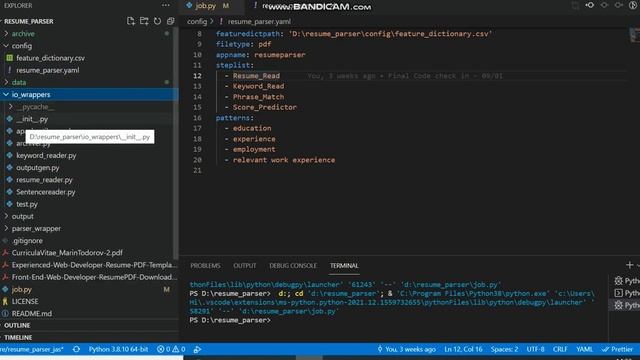Open the DEBUG CONSOLE panel tab
Viewport: 640px width, 360px height.
coord(293,266)
